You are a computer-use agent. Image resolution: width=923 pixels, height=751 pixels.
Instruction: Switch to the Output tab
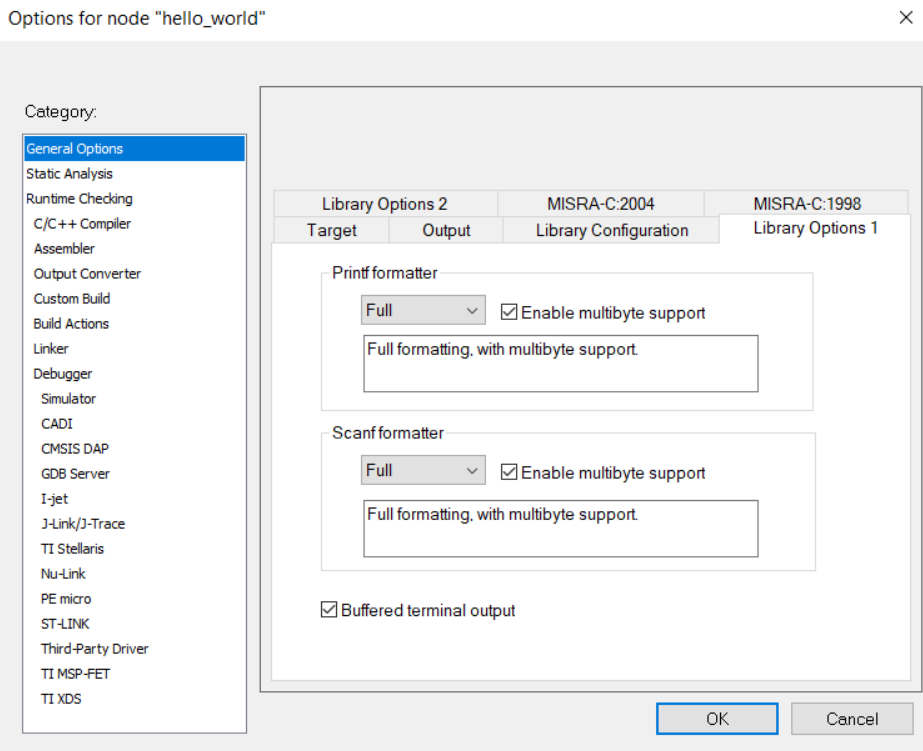point(446,230)
